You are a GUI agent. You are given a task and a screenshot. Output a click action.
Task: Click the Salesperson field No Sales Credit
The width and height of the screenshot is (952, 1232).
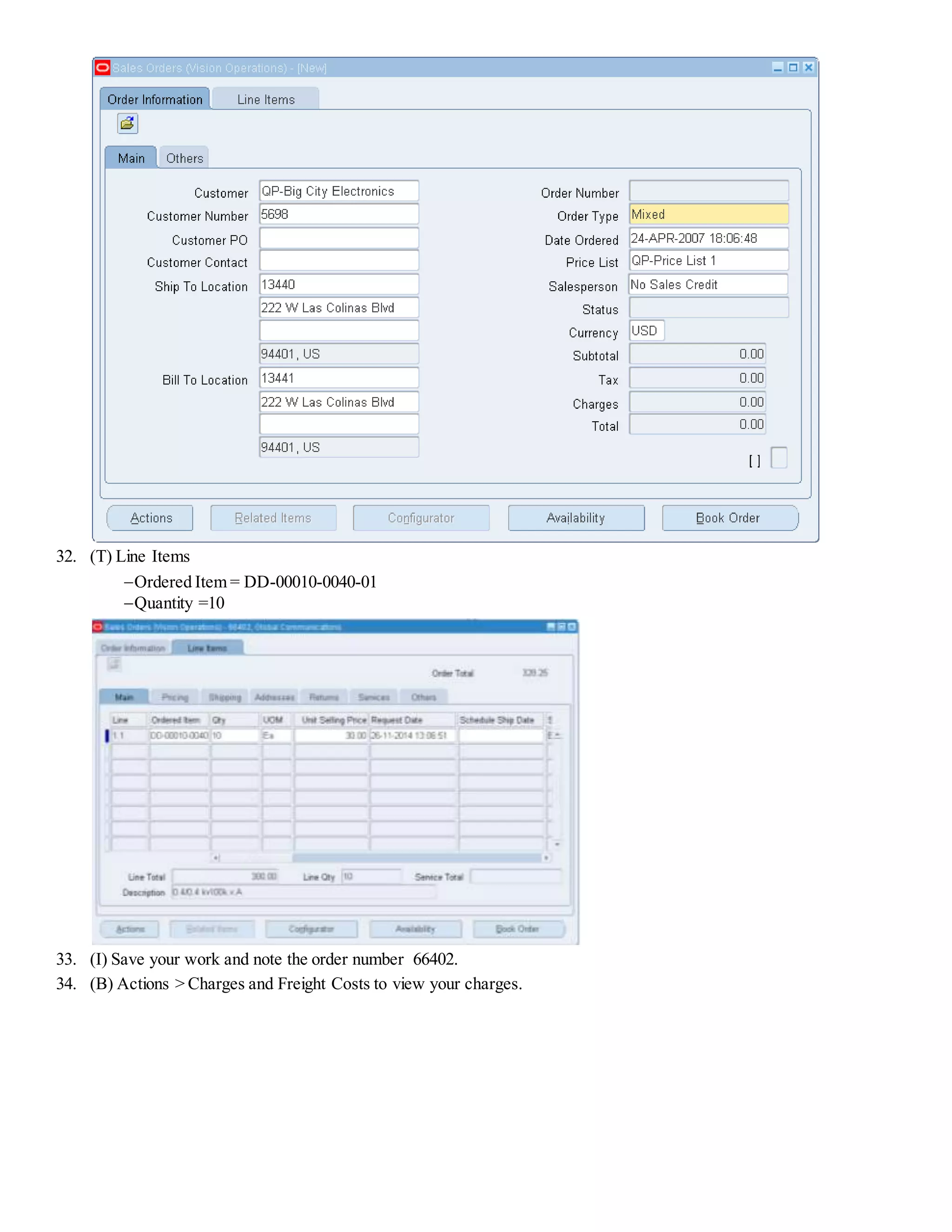(x=709, y=285)
